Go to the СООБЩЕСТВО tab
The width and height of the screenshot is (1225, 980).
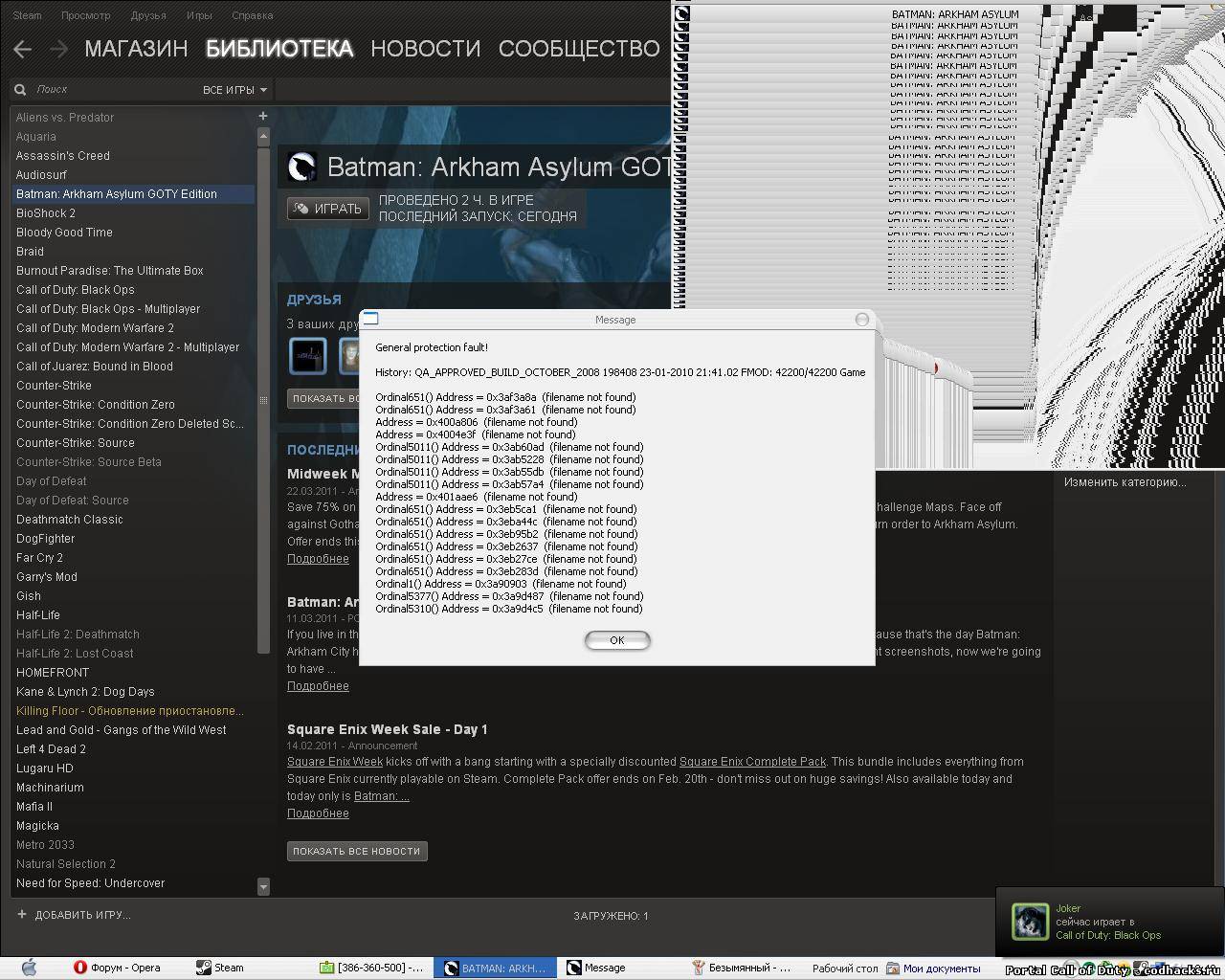579,49
